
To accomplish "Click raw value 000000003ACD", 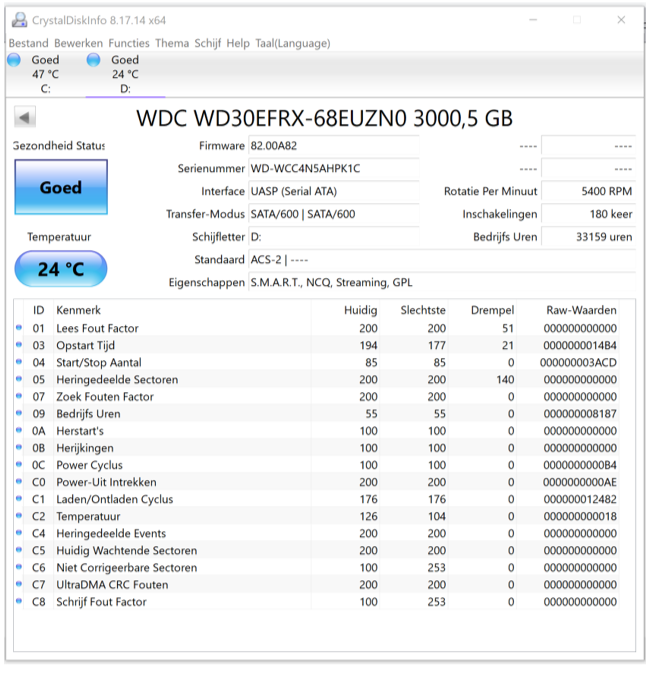I will click(x=578, y=362).
